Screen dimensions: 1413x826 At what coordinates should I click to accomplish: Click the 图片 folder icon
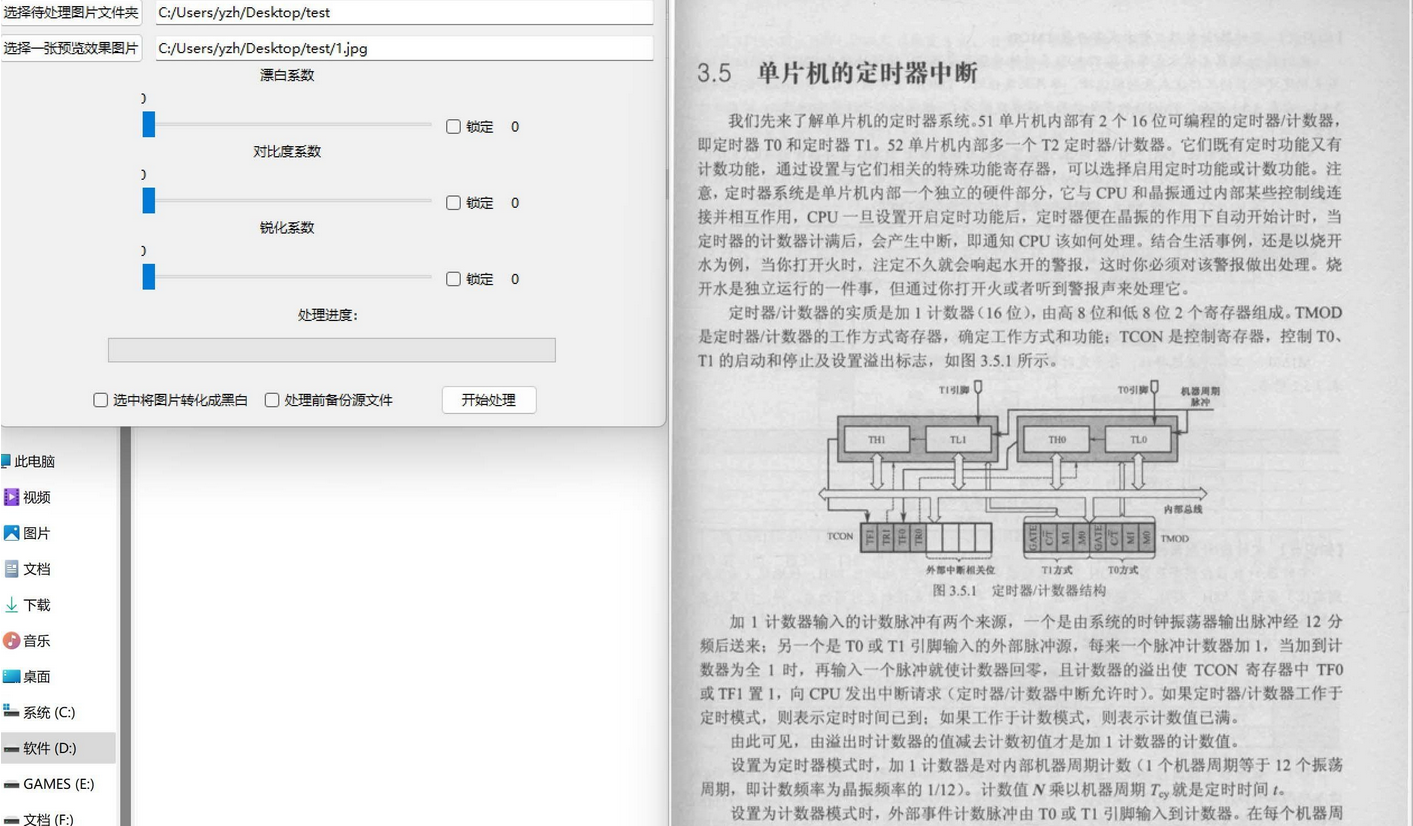tap(11, 533)
